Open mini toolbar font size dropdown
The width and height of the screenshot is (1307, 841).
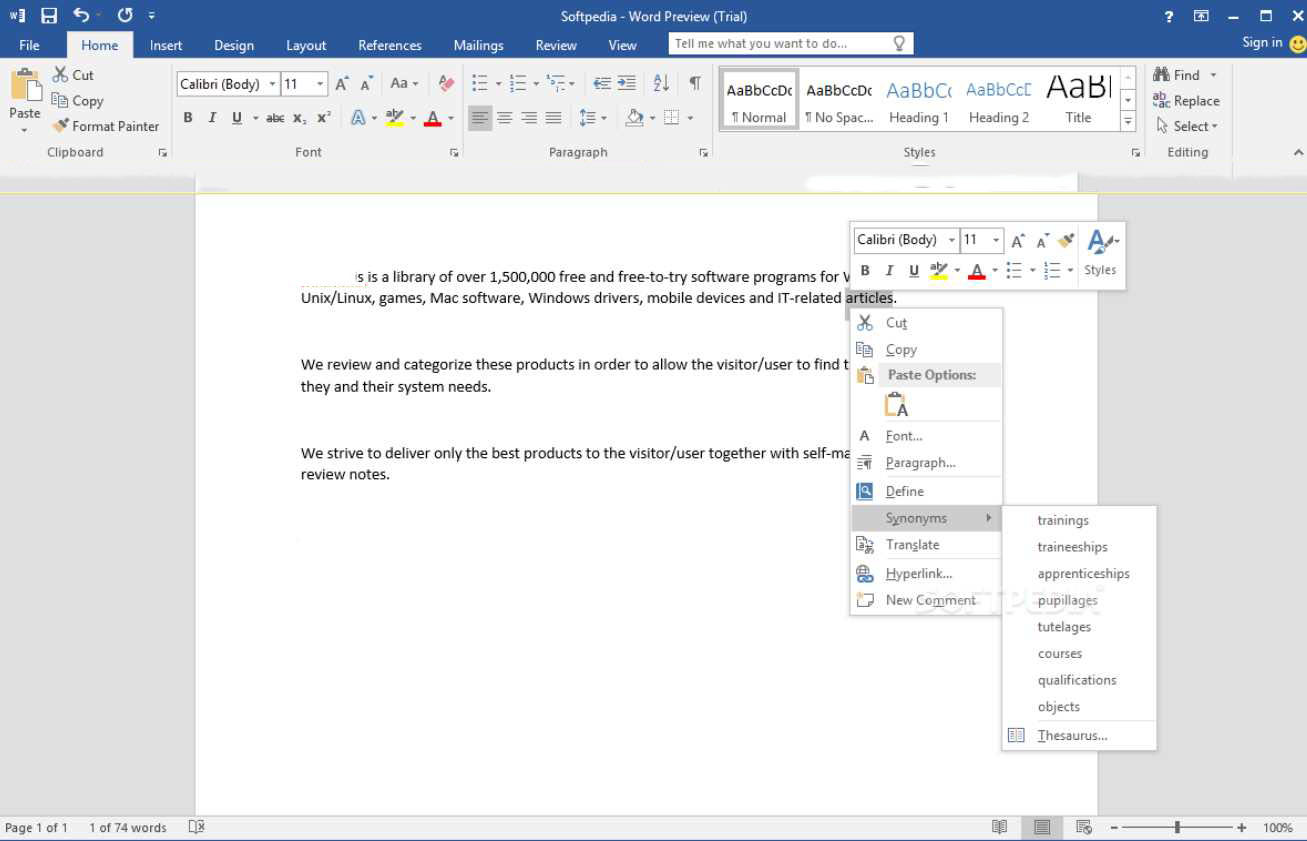[x=996, y=241]
